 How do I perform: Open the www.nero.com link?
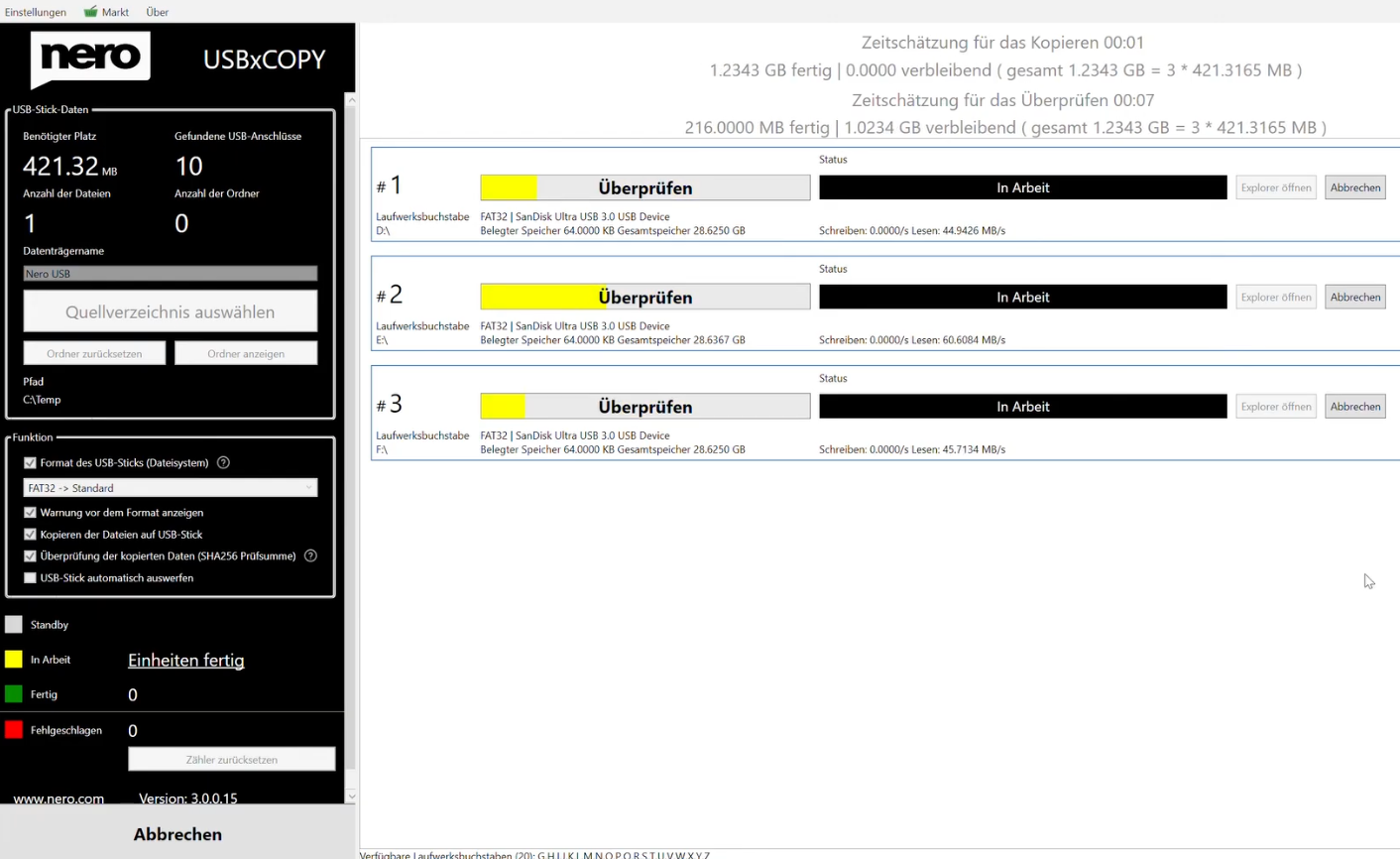pos(58,798)
